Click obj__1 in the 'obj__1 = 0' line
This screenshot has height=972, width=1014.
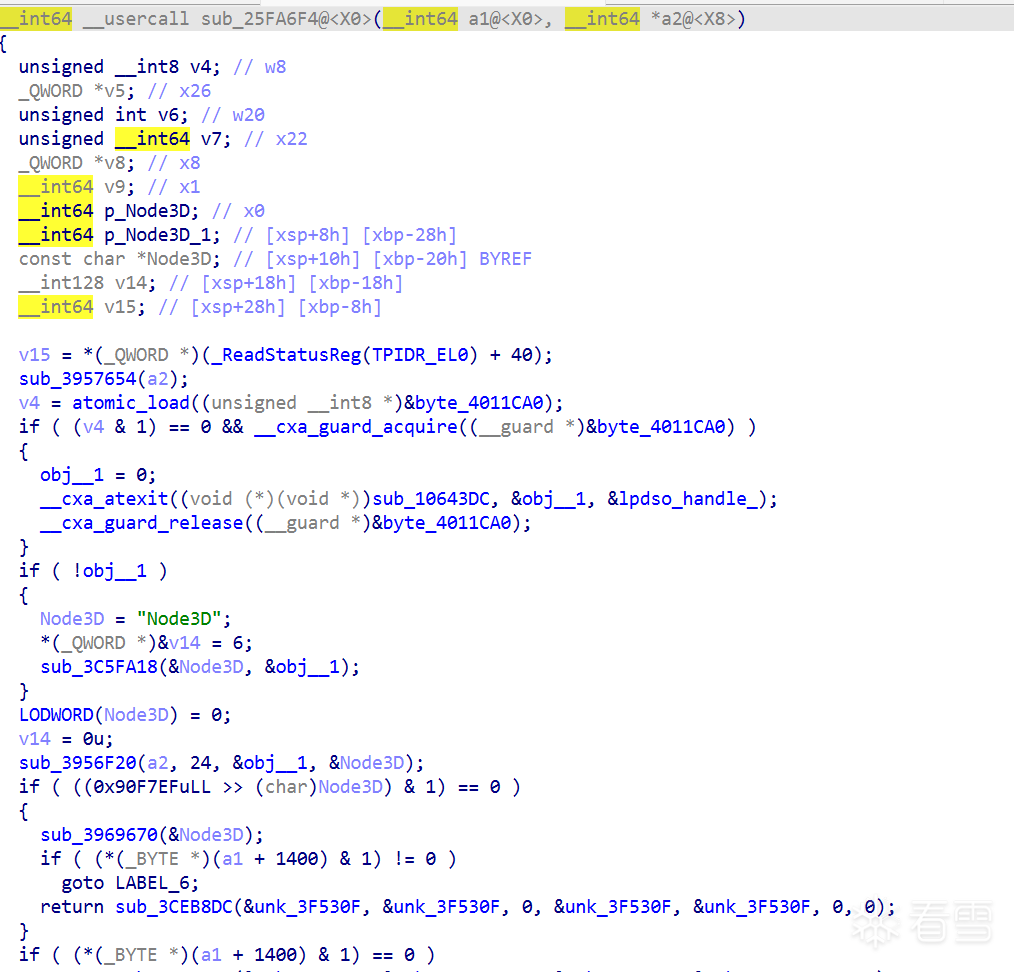pyautogui.click(x=72, y=475)
